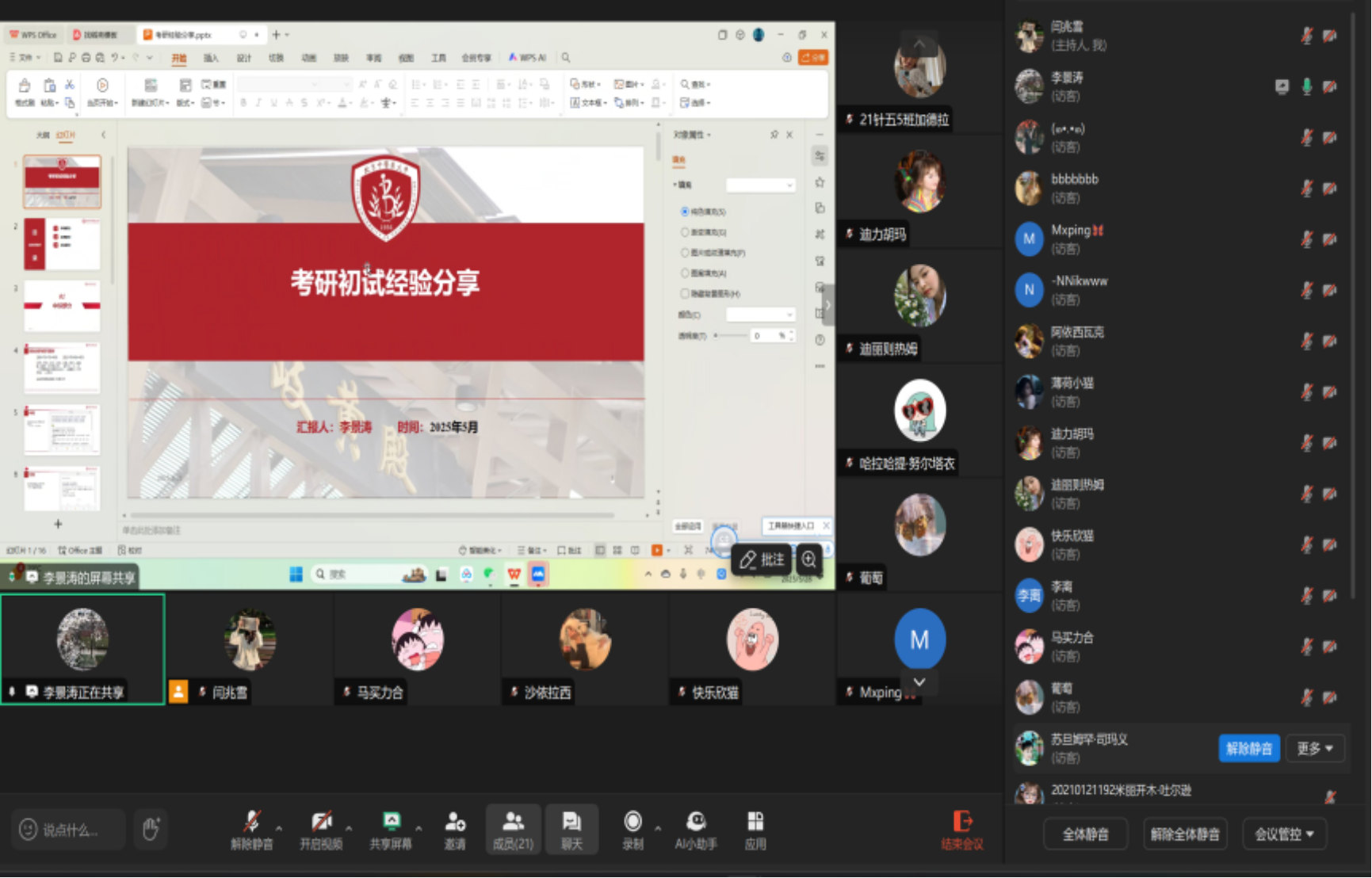
Task: Open 更多 menu for 苏旦姆罕·司玛义
Action: 1315,748
